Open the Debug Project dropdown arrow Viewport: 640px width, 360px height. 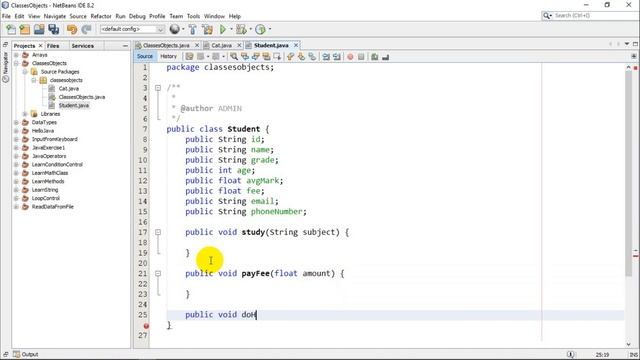pos(250,29)
